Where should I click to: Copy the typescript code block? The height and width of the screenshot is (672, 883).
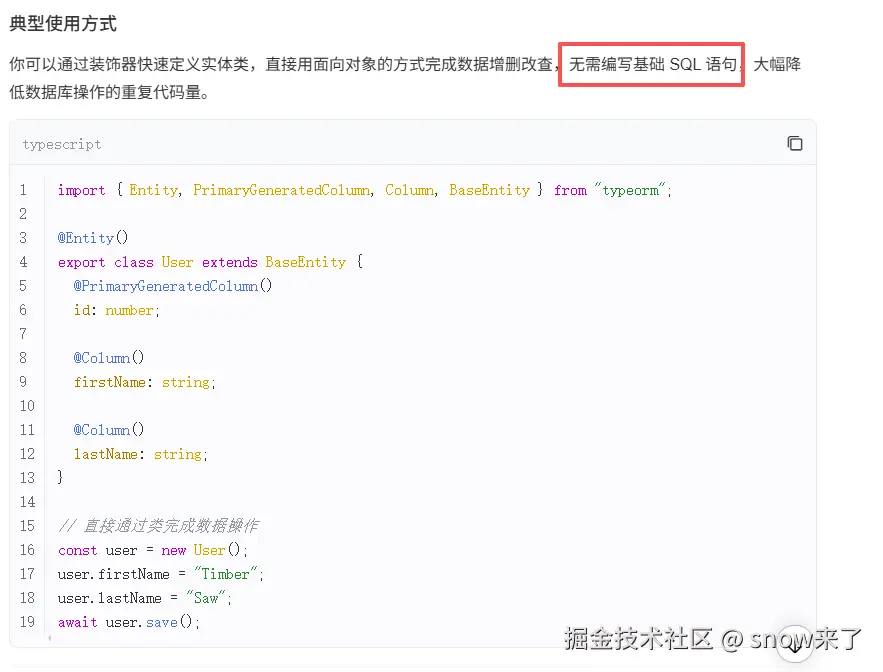(795, 144)
